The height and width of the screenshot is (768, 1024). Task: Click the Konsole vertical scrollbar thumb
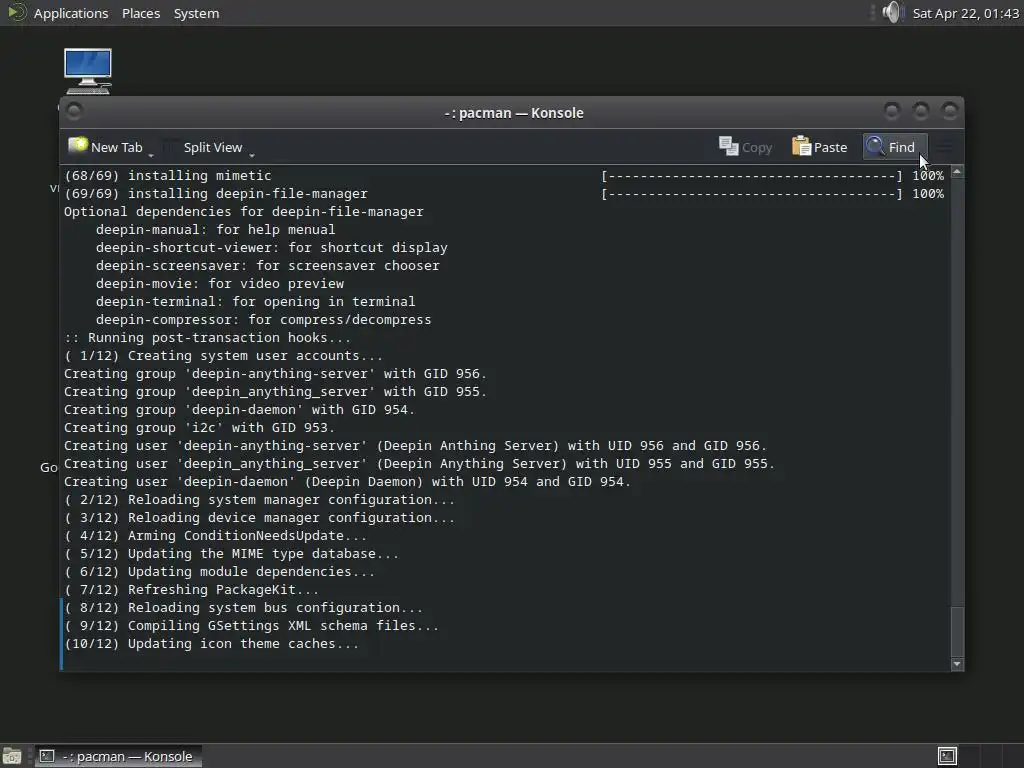[x=957, y=631]
